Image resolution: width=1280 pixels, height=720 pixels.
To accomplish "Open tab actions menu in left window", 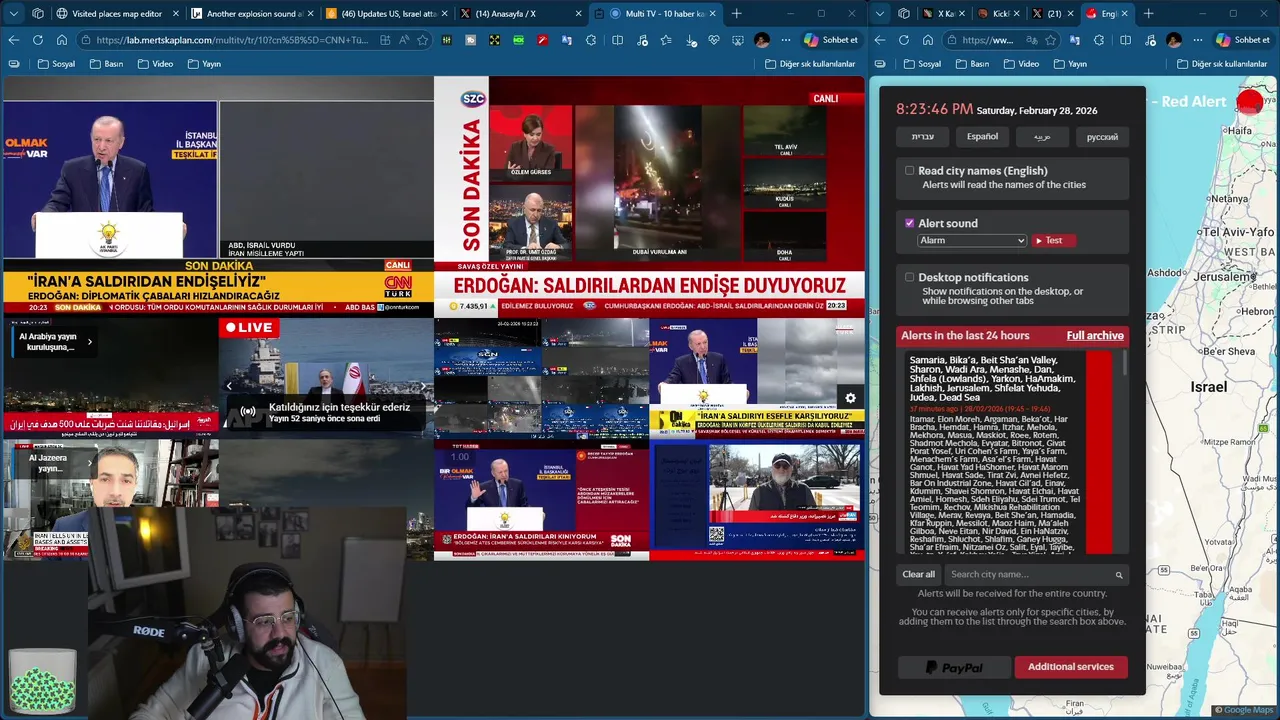I will tap(14, 14).
